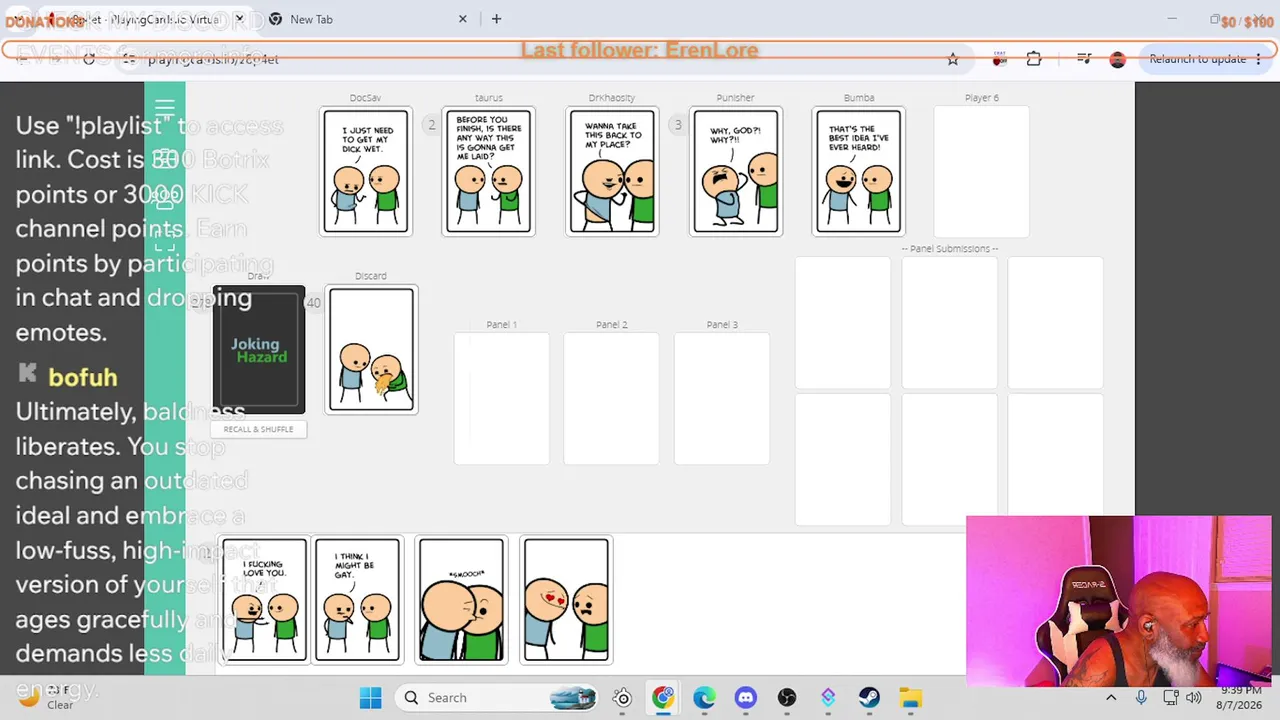Select Bumba's card 'That's the best idea…'

click(x=859, y=171)
